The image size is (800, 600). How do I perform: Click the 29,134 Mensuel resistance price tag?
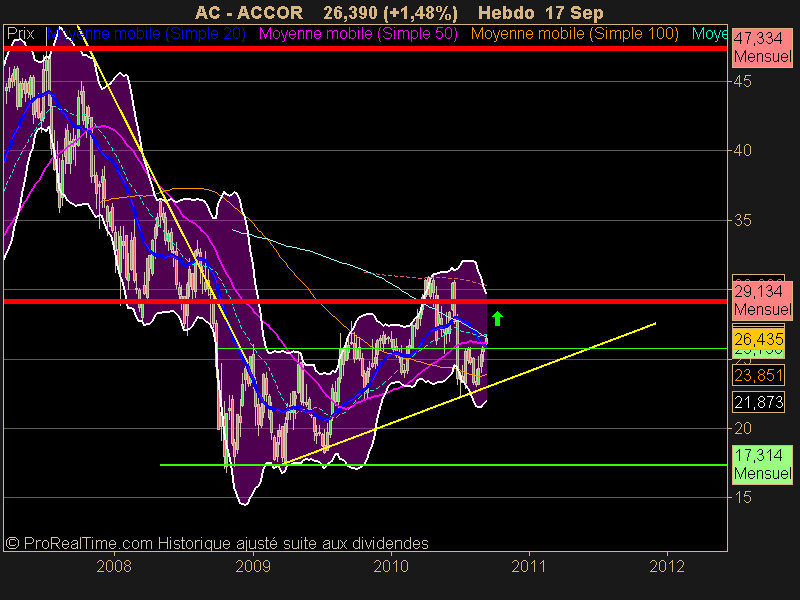pyautogui.click(x=762, y=301)
